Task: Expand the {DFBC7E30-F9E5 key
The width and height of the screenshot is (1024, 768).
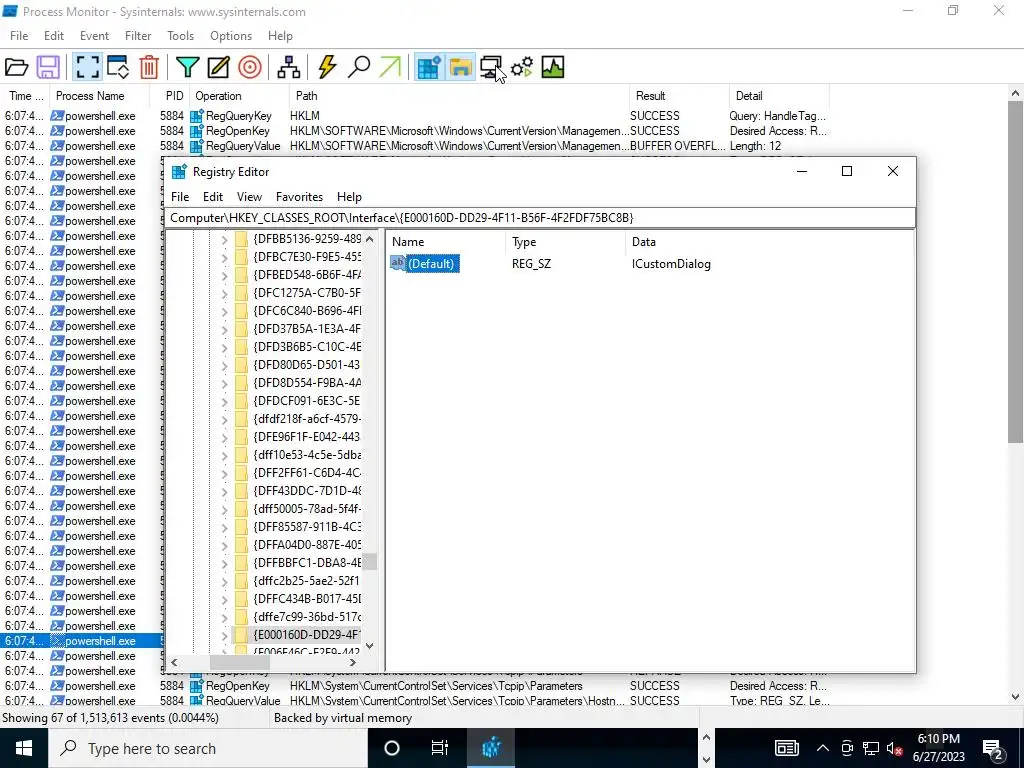Action: pyautogui.click(x=224, y=257)
